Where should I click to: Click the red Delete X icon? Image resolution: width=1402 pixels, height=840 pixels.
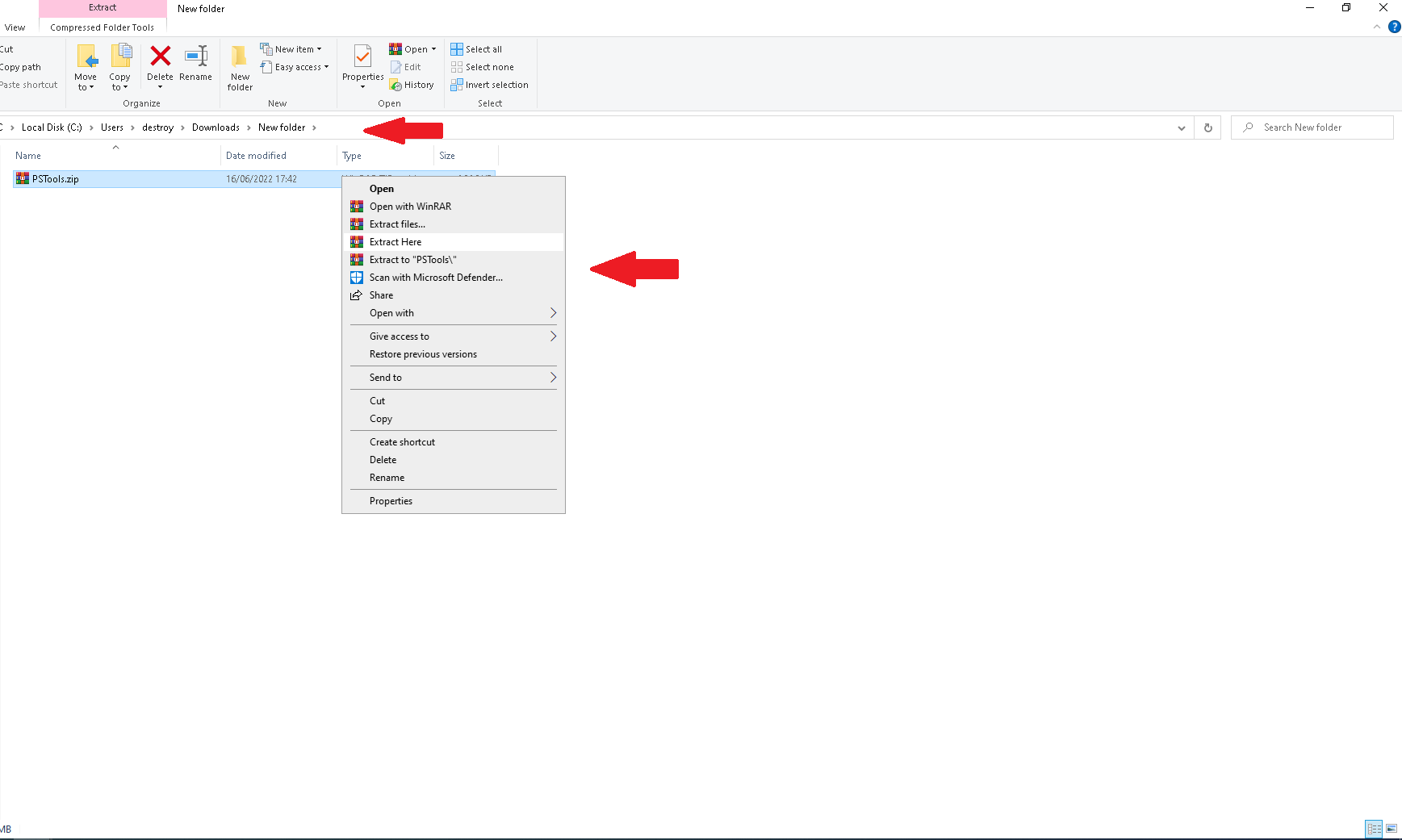click(x=161, y=56)
